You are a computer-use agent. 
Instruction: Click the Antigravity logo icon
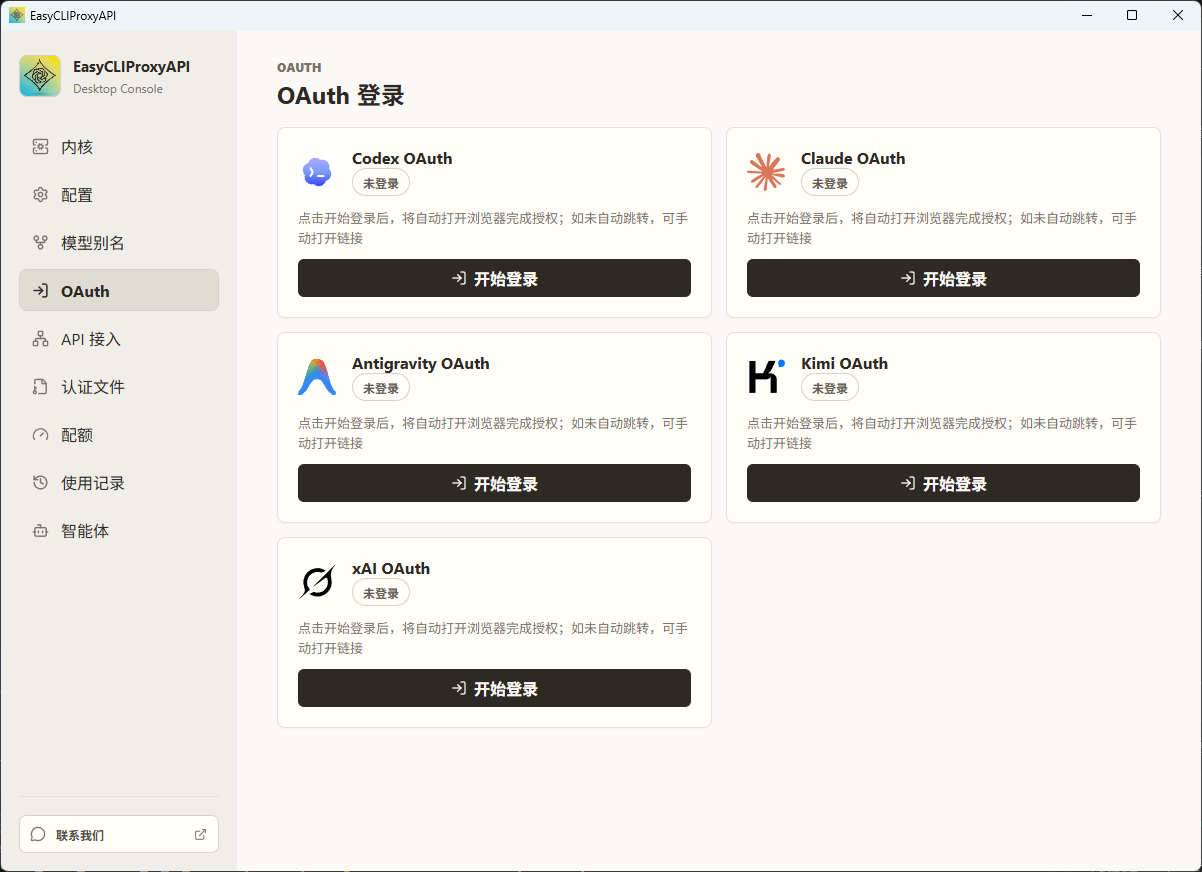tap(317, 377)
